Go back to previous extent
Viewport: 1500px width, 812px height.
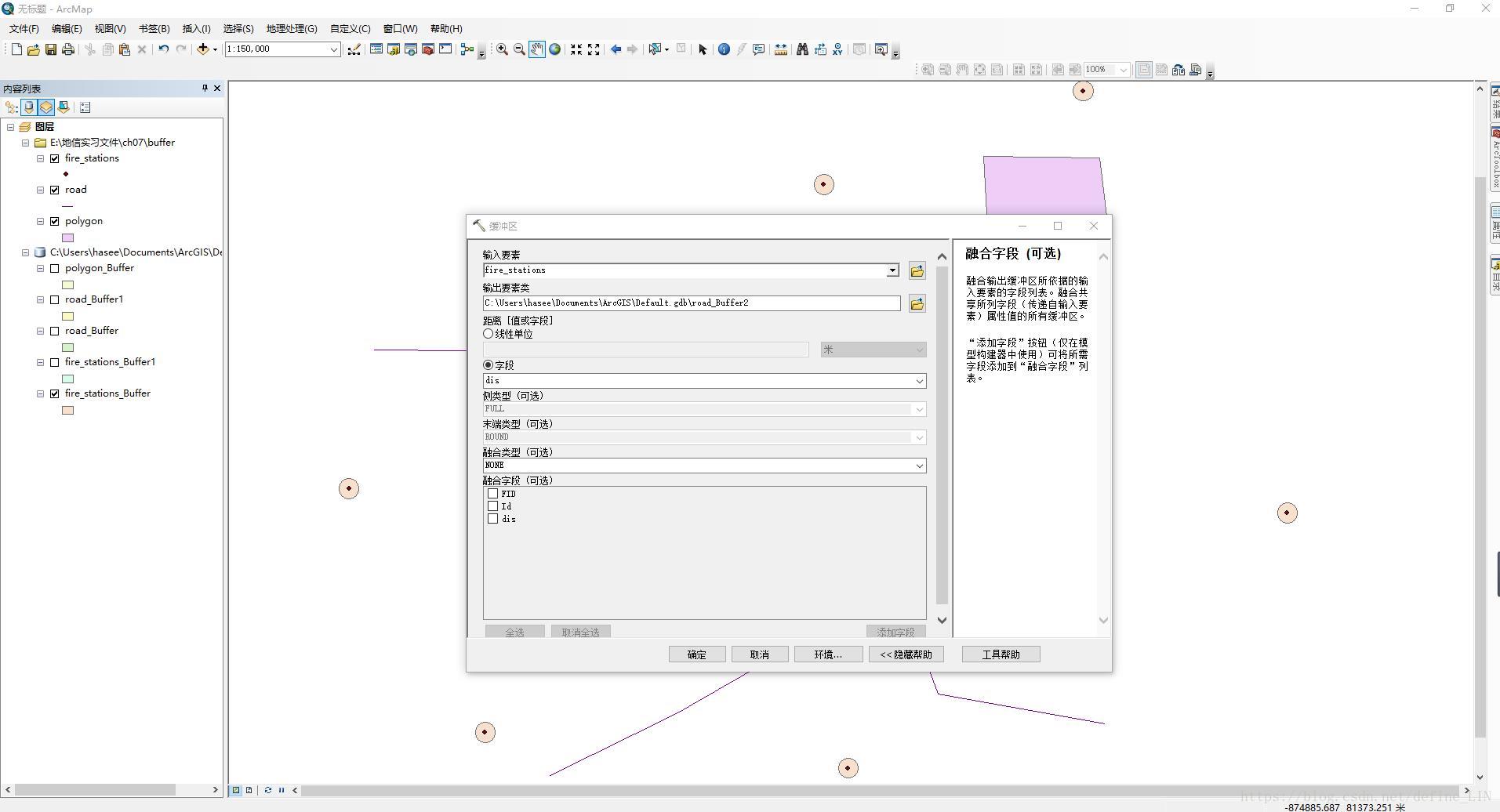pyautogui.click(x=616, y=49)
